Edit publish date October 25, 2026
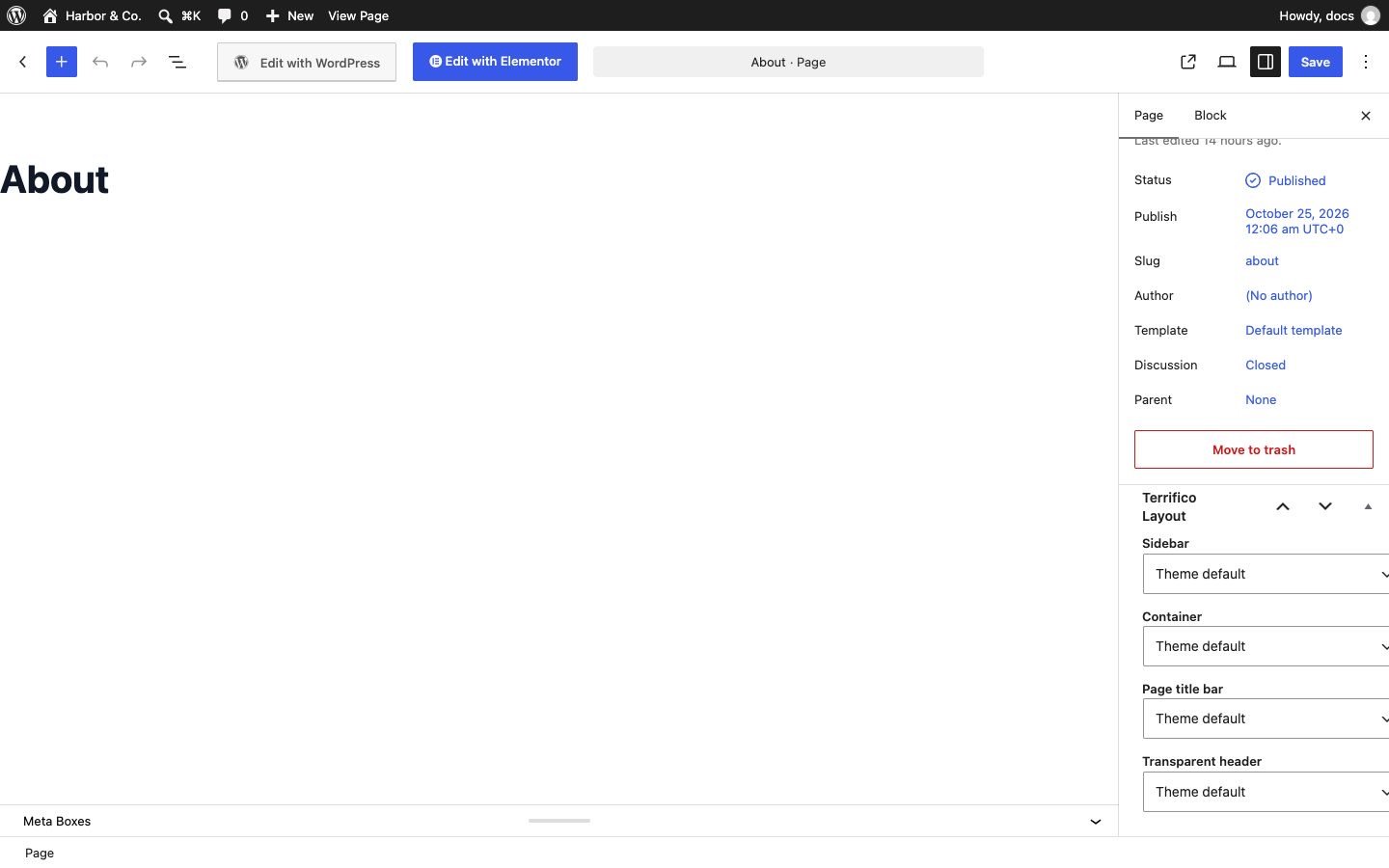The image size is (1389, 868). click(1297, 221)
